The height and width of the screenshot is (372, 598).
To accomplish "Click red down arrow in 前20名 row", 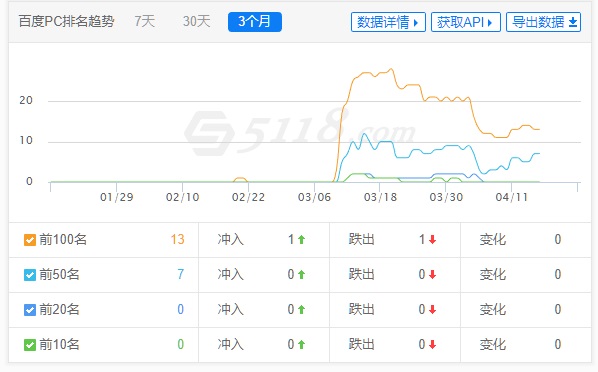I will pyautogui.click(x=432, y=309).
